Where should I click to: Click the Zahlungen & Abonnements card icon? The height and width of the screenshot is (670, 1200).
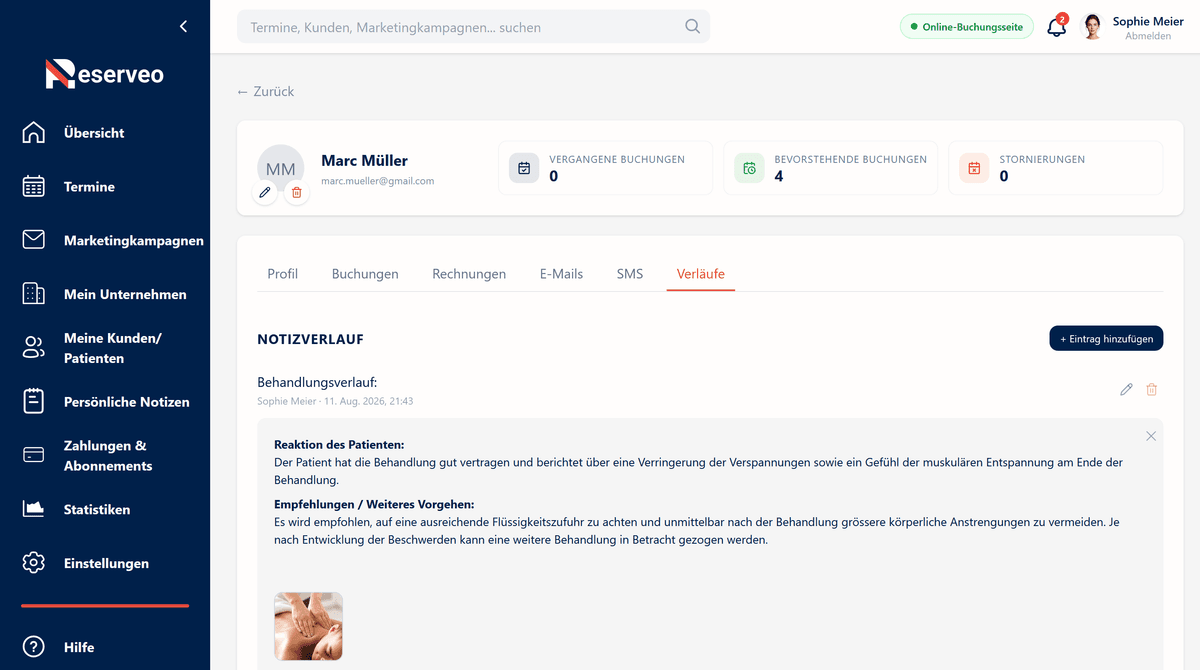click(34, 455)
